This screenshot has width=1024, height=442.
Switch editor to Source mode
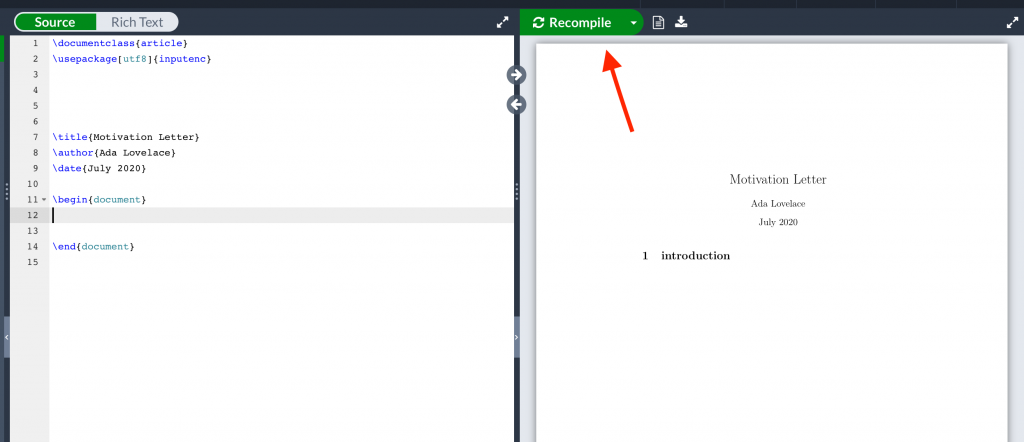click(x=55, y=22)
